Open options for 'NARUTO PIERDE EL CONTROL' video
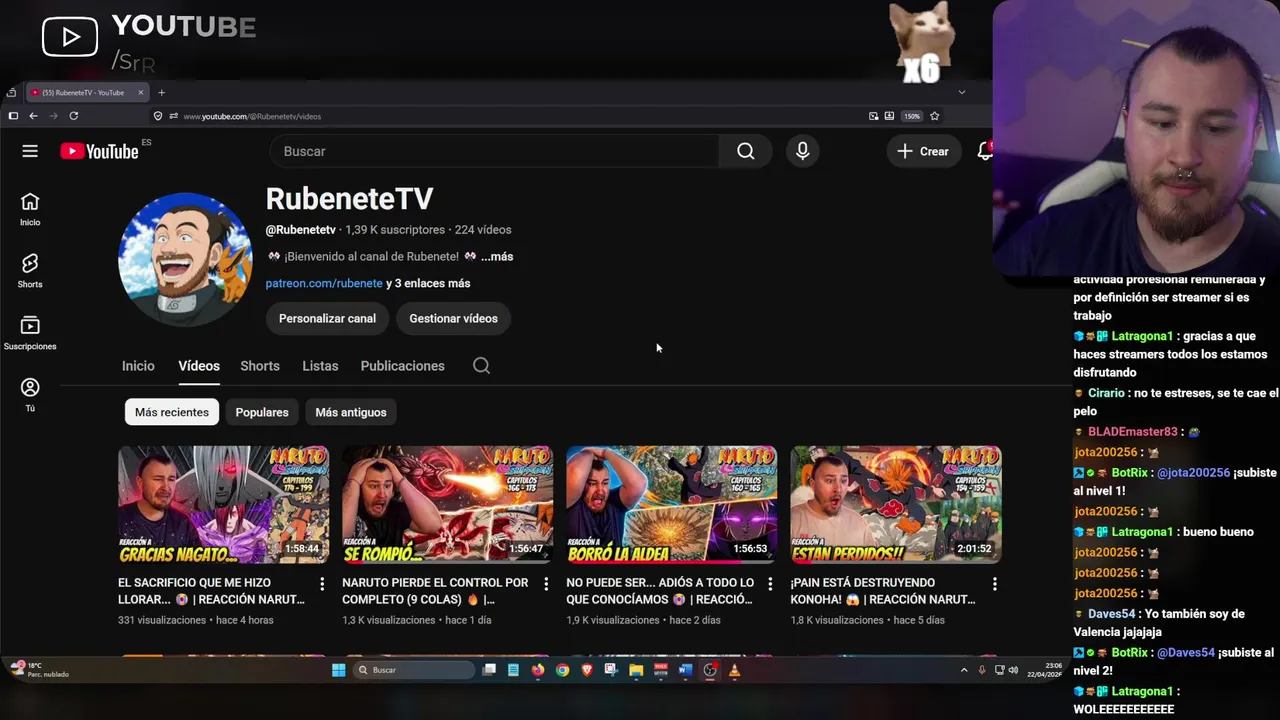Image resolution: width=1280 pixels, height=720 pixels. 546,583
